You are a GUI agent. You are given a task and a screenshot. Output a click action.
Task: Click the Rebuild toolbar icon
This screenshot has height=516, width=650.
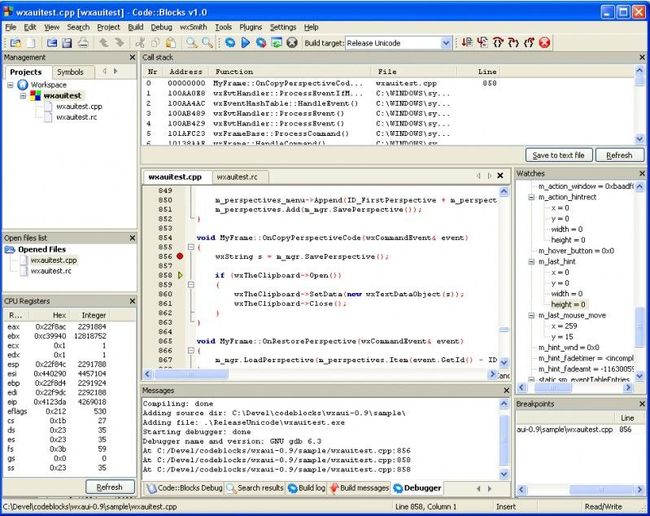(276, 43)
